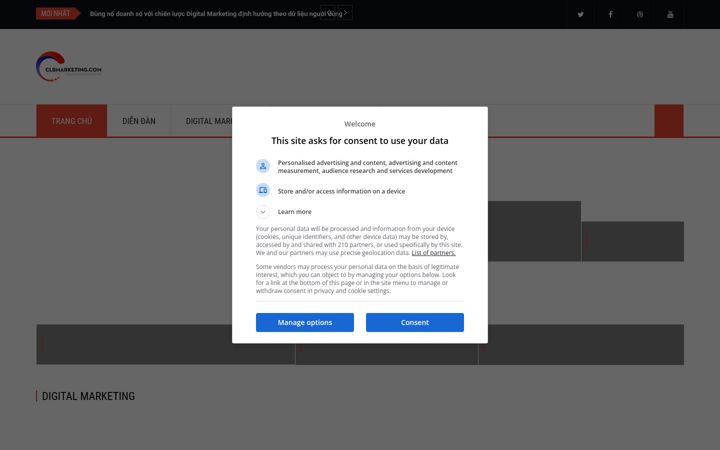Image resolution: width=720 pixels, height=450 pixels.
Task: Click the CLBMarketing.com logo
Action: (69, 67)
